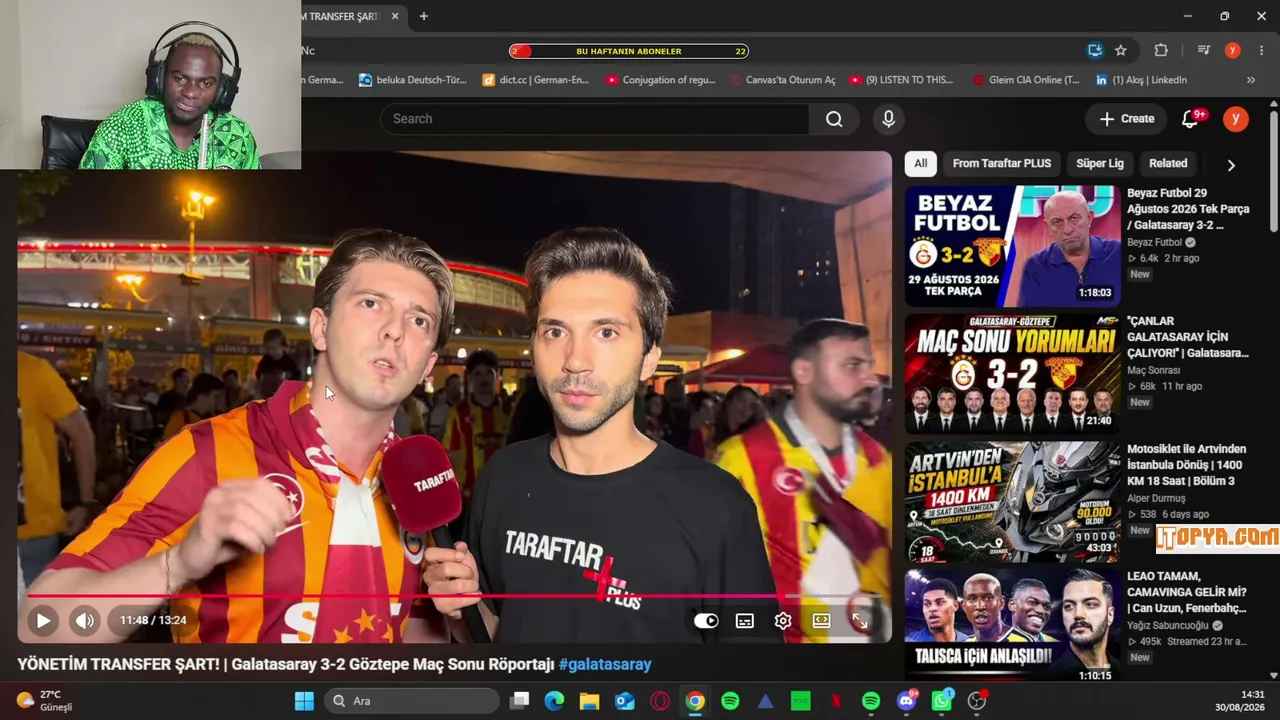
Task: Open the Create button menu
Action: [x=1126, y=119]
